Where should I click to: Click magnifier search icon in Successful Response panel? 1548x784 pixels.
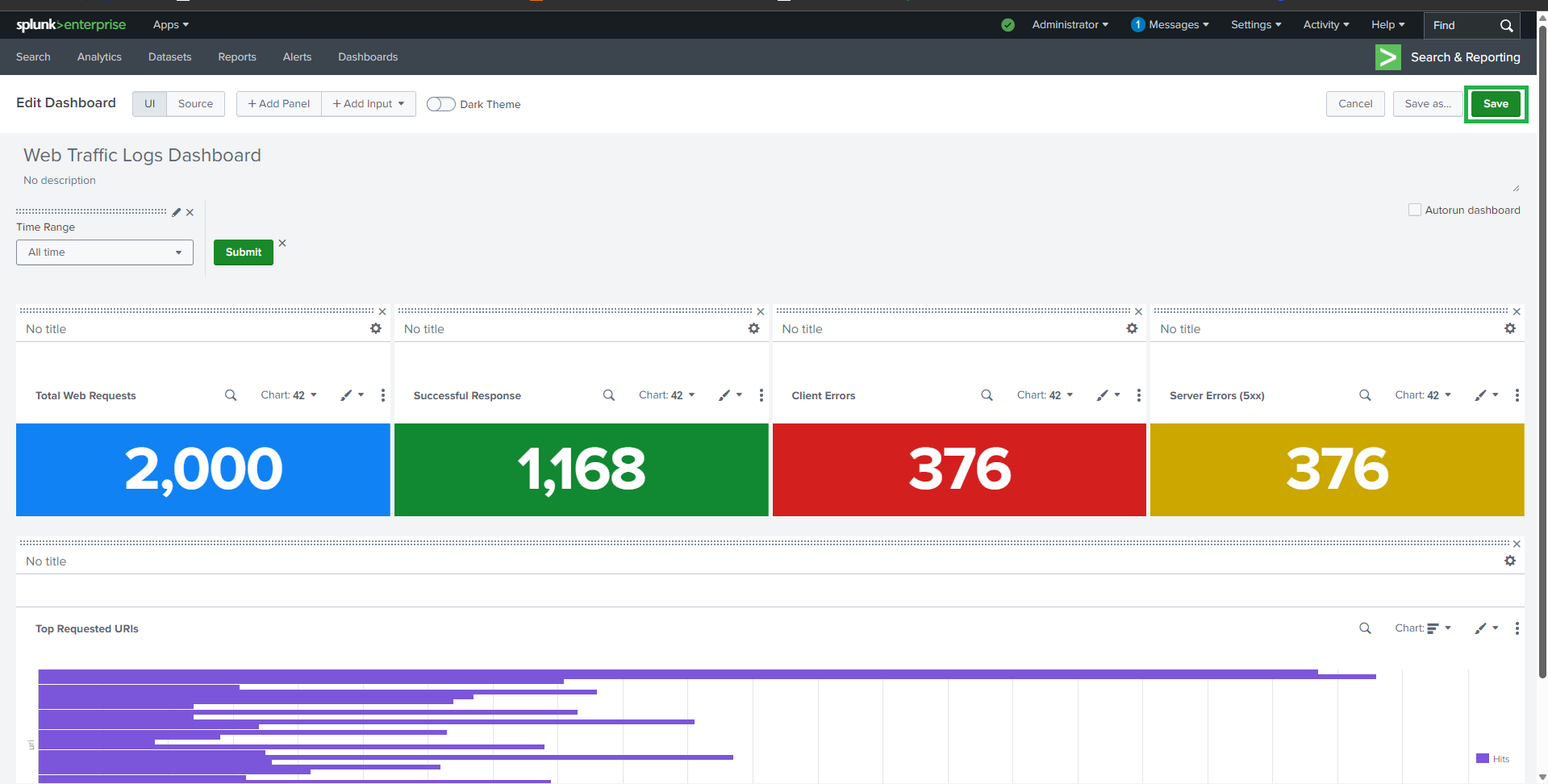point(608,395)
